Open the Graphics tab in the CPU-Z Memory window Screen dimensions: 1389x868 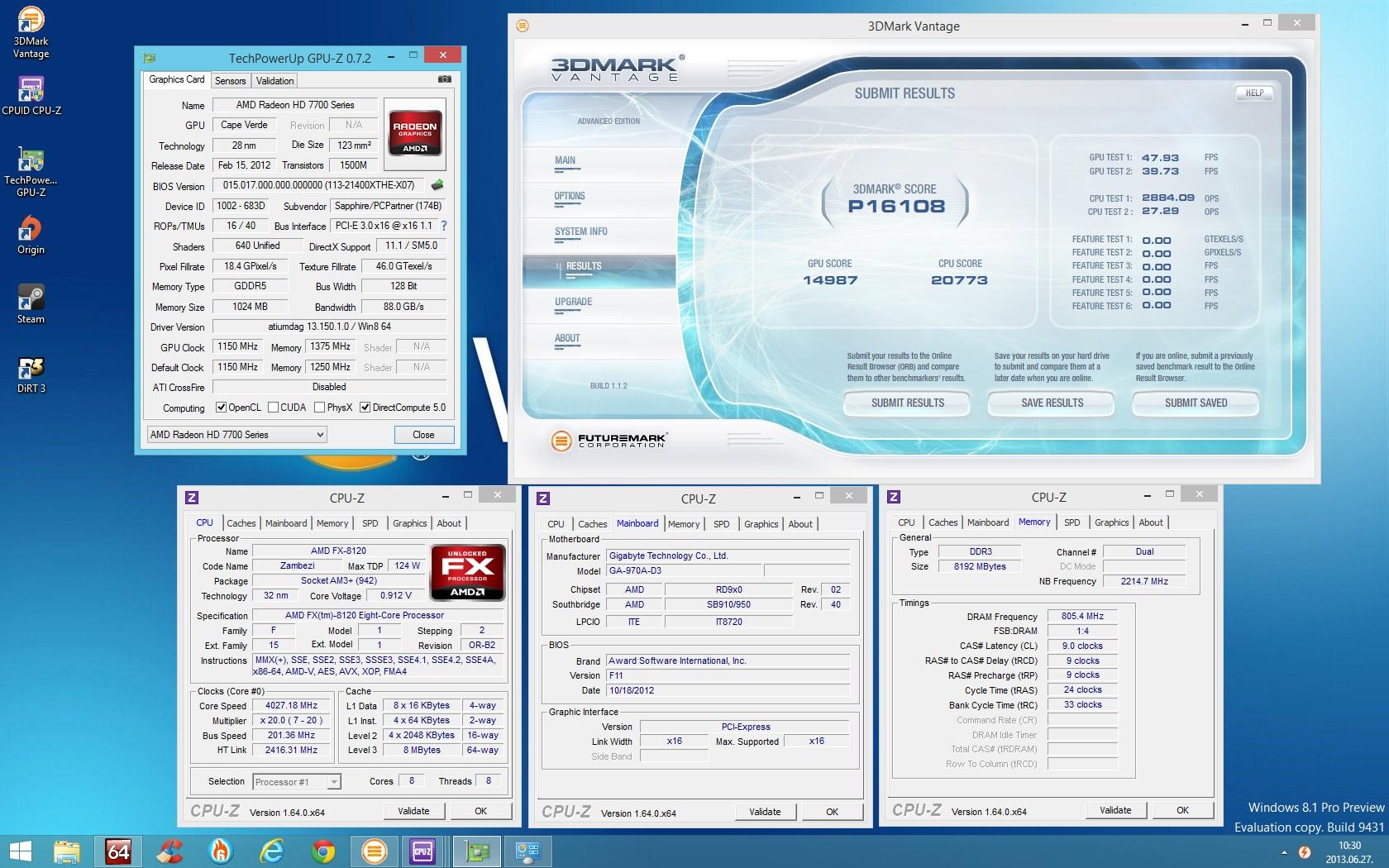[1111, 522]
